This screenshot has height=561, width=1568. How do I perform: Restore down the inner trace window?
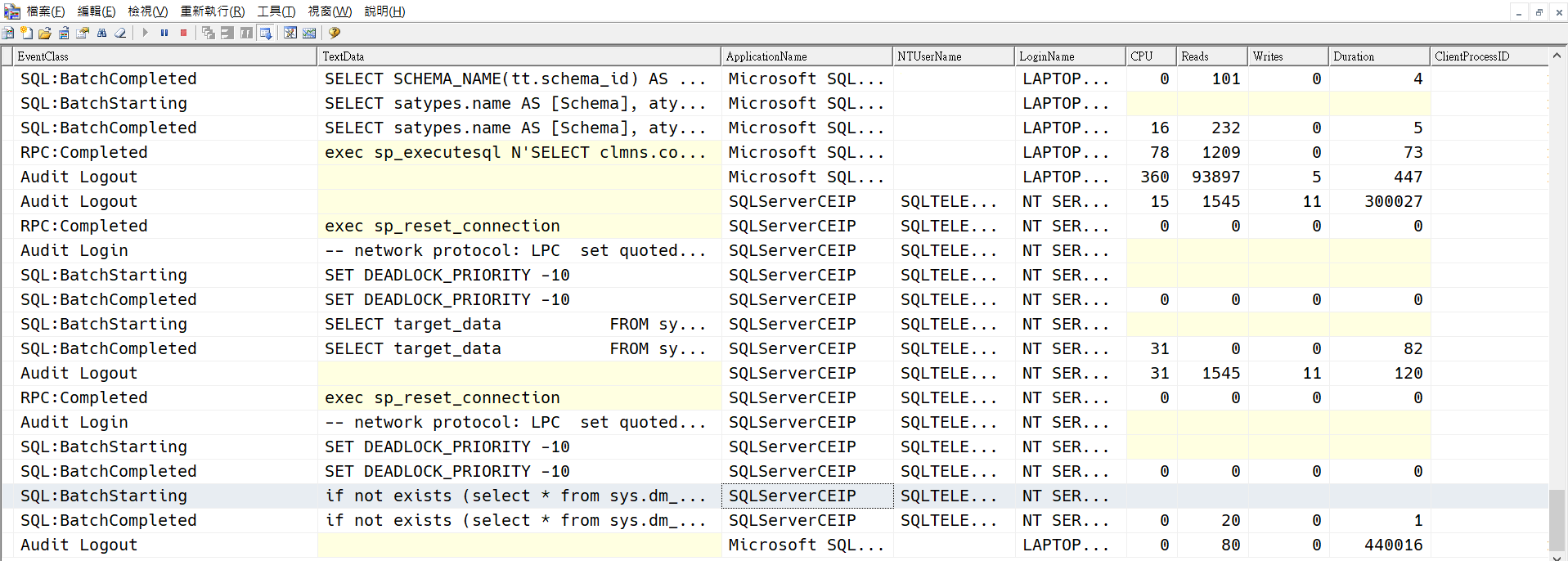click(1539, 12)
